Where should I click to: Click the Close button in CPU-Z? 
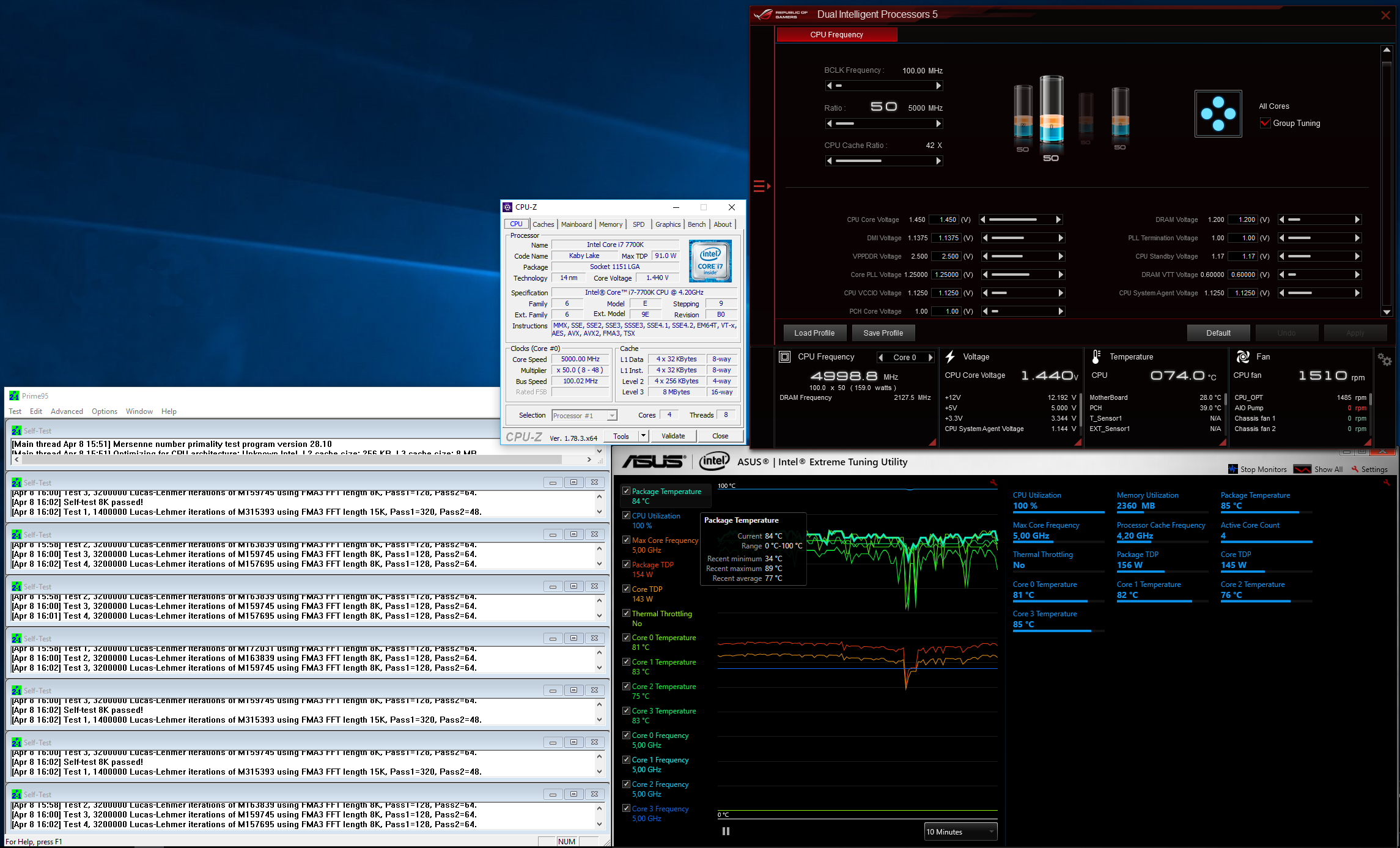[720, 436]
